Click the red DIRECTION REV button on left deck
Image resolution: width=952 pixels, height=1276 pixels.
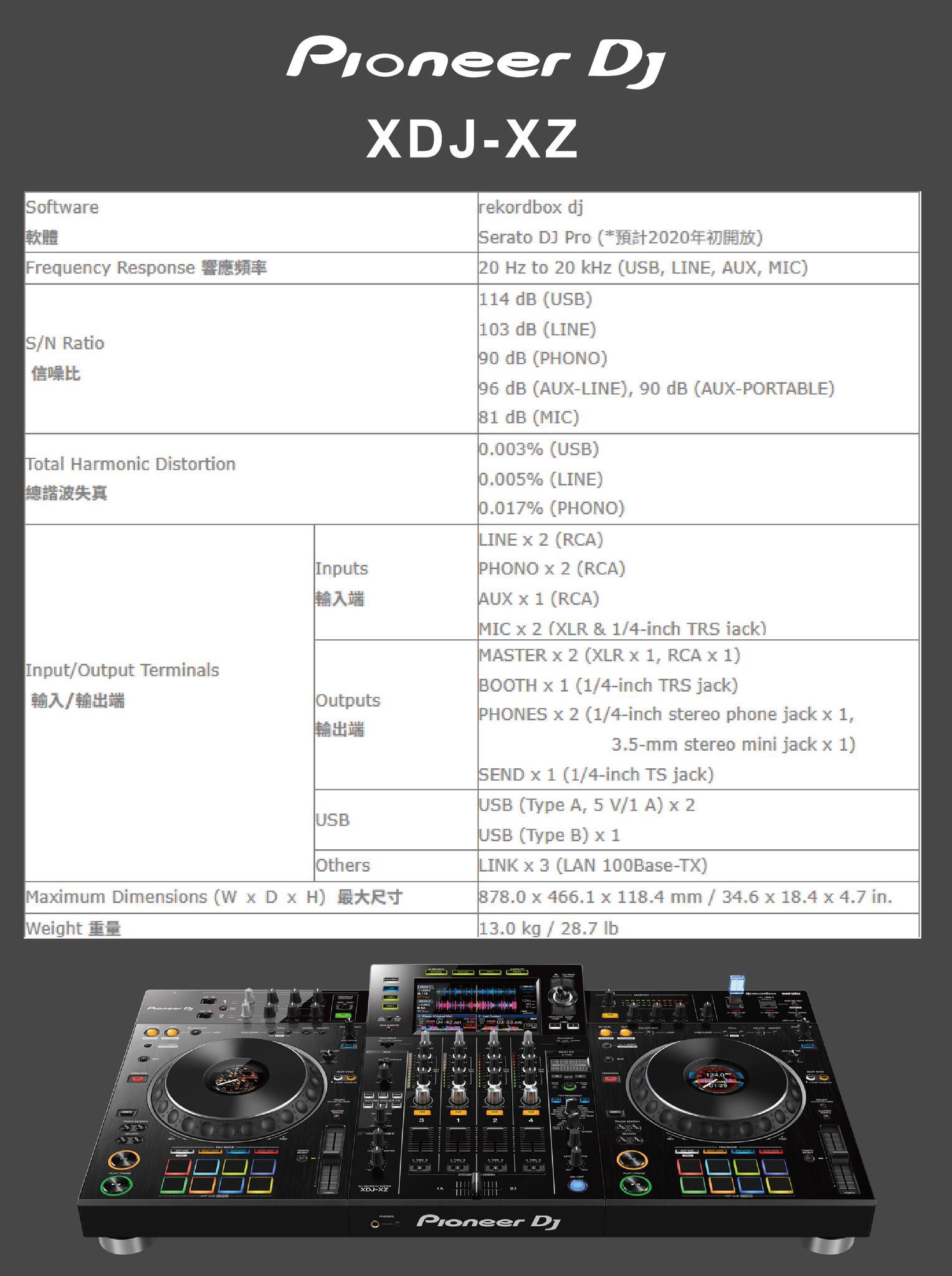click(138, 1077)
